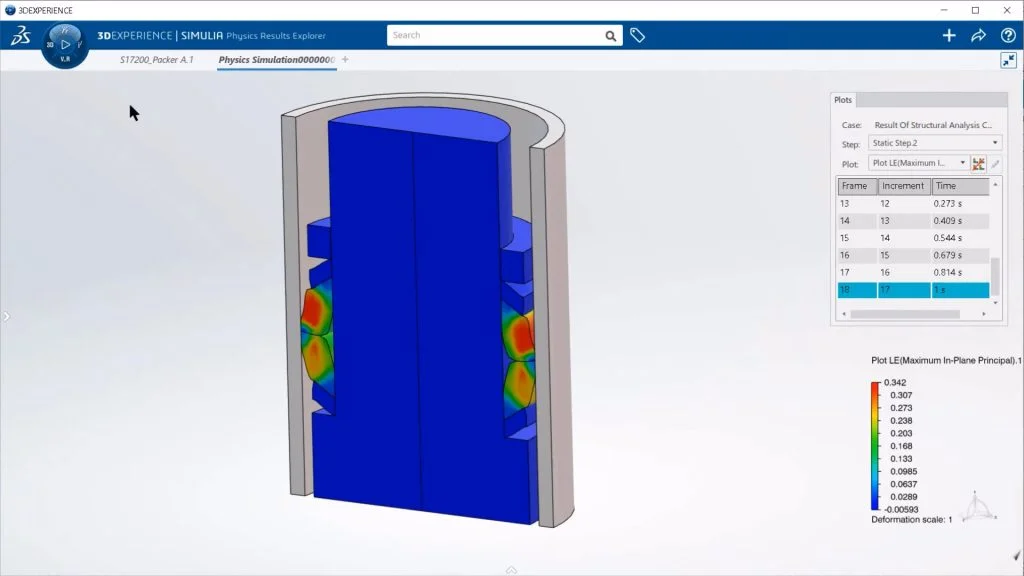
Task: Click legend minimum value -0.00593
Action: (901, 509)
